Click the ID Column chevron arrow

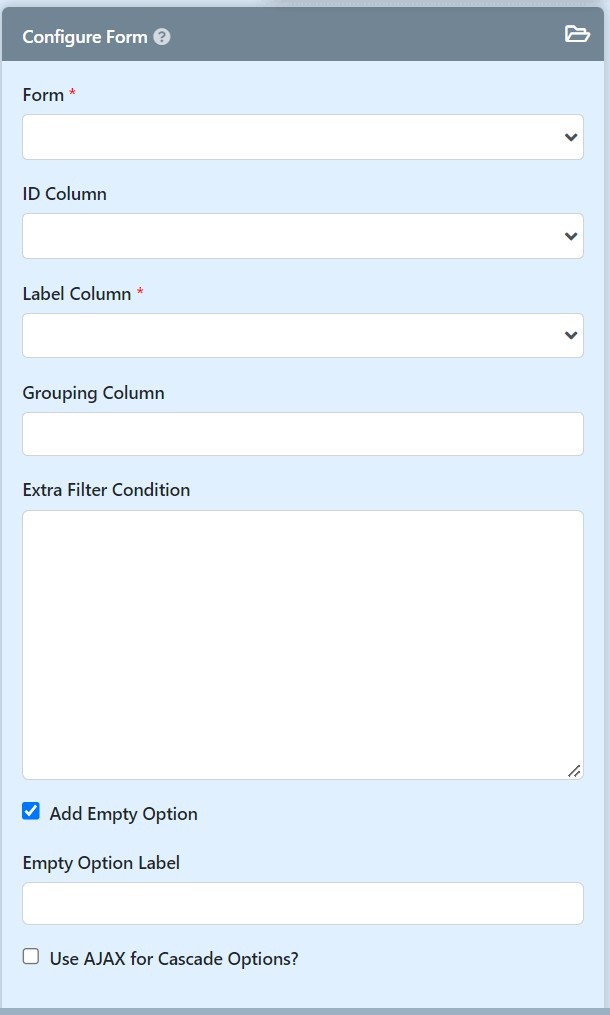pyautogui.click(x=570, y=236)
